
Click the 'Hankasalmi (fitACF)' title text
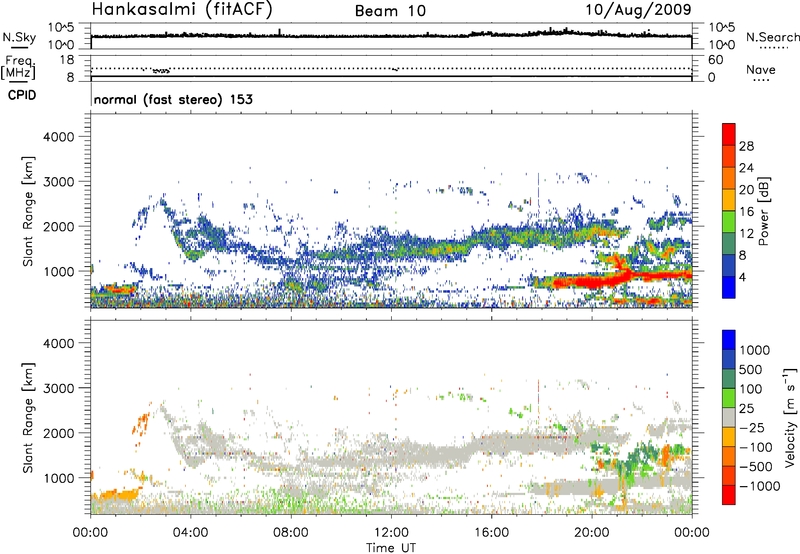tap(182, 9)
